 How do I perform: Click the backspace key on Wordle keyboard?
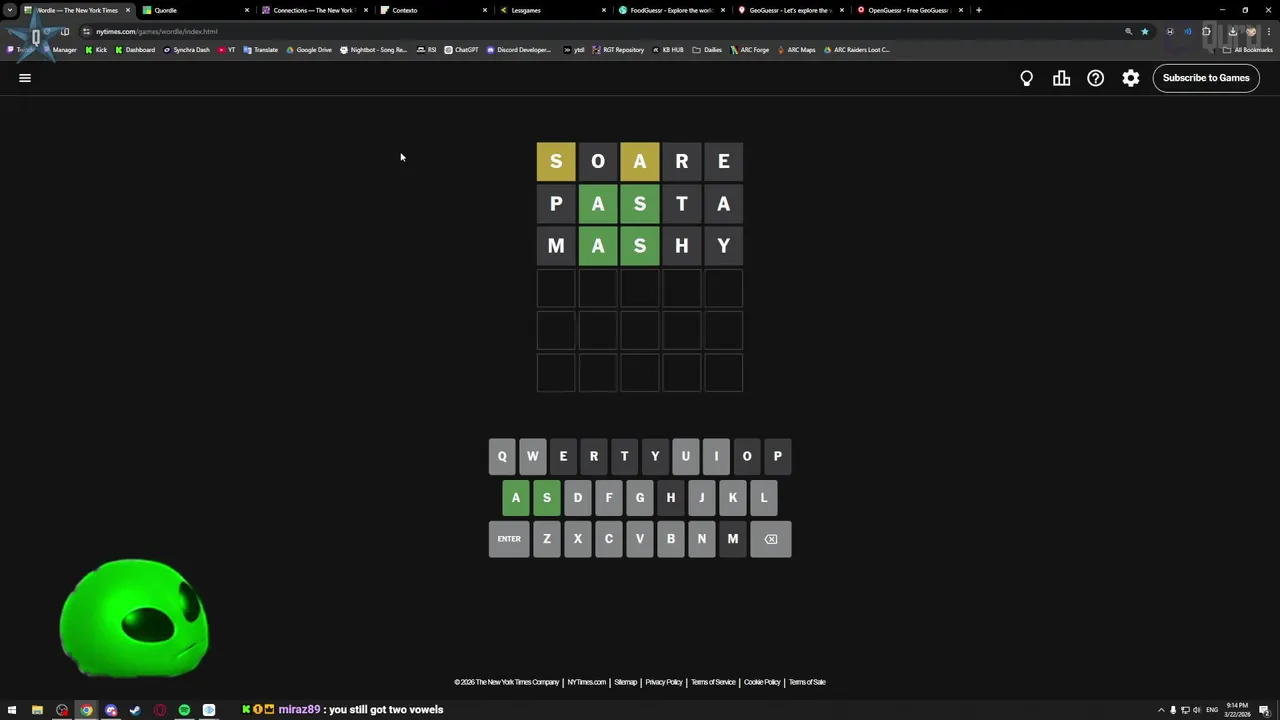coord(771,539)
